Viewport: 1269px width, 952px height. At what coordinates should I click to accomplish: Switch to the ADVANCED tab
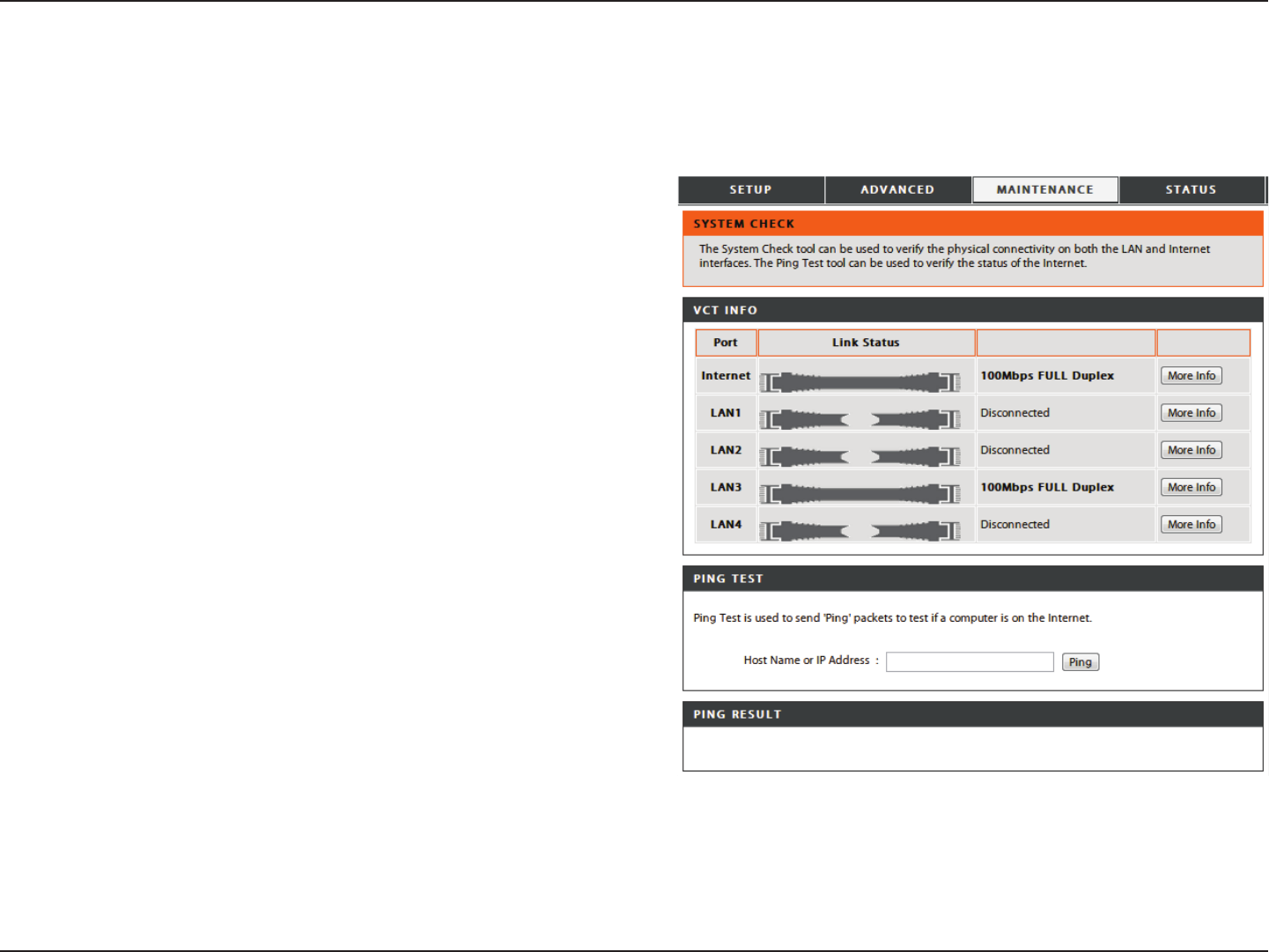pos(897,189)
